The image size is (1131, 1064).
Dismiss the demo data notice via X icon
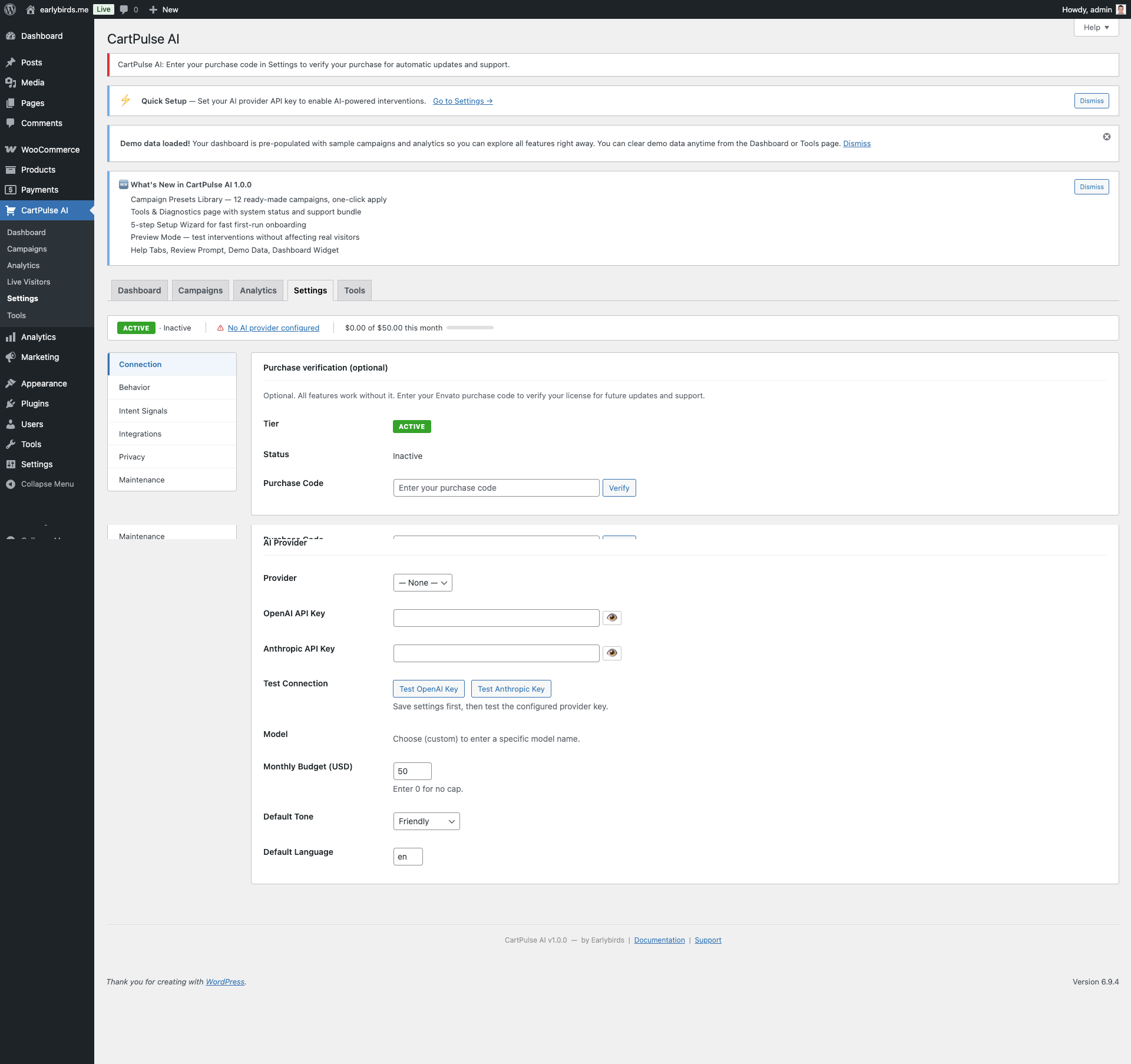click(x=1107, y=136)
